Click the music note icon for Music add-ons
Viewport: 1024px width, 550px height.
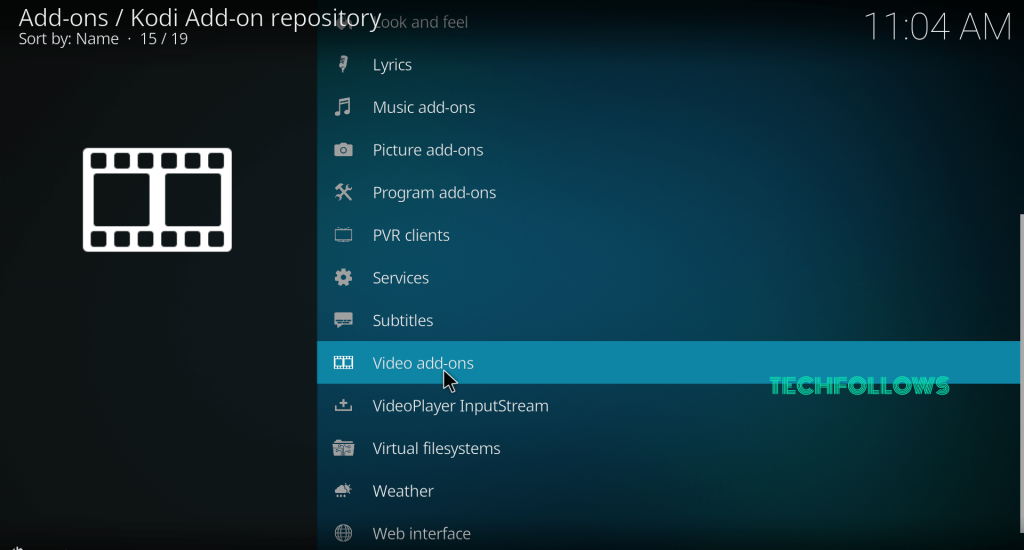click(344, 107)
